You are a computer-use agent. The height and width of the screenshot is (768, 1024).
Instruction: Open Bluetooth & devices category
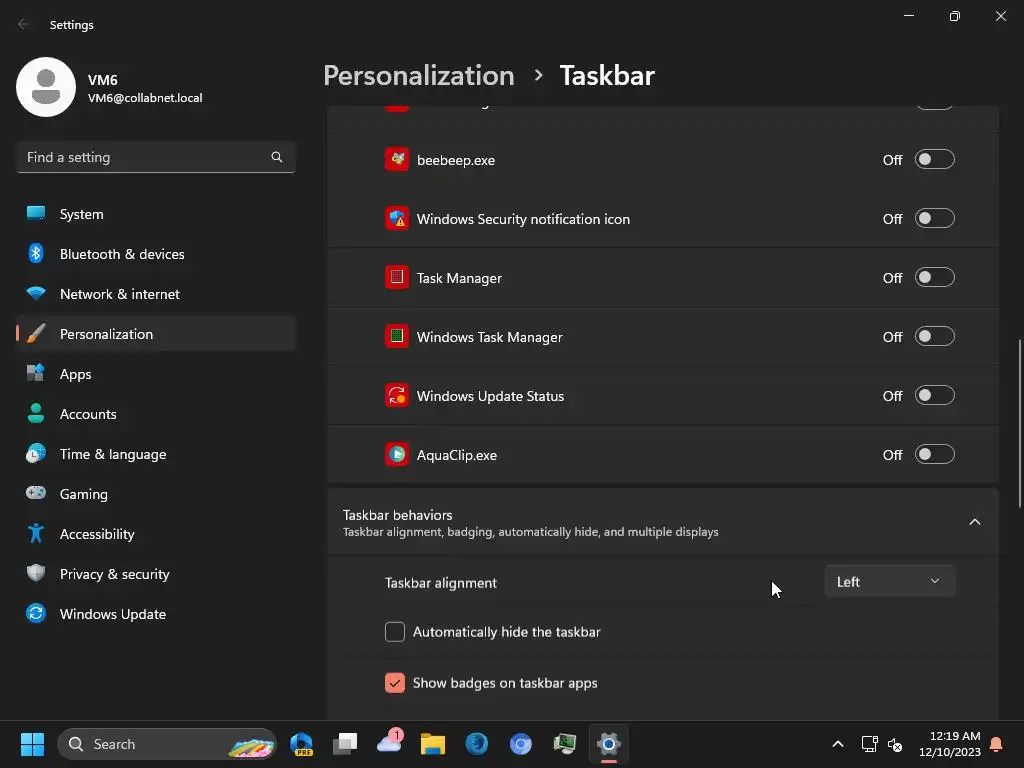(x=156, y=254)
